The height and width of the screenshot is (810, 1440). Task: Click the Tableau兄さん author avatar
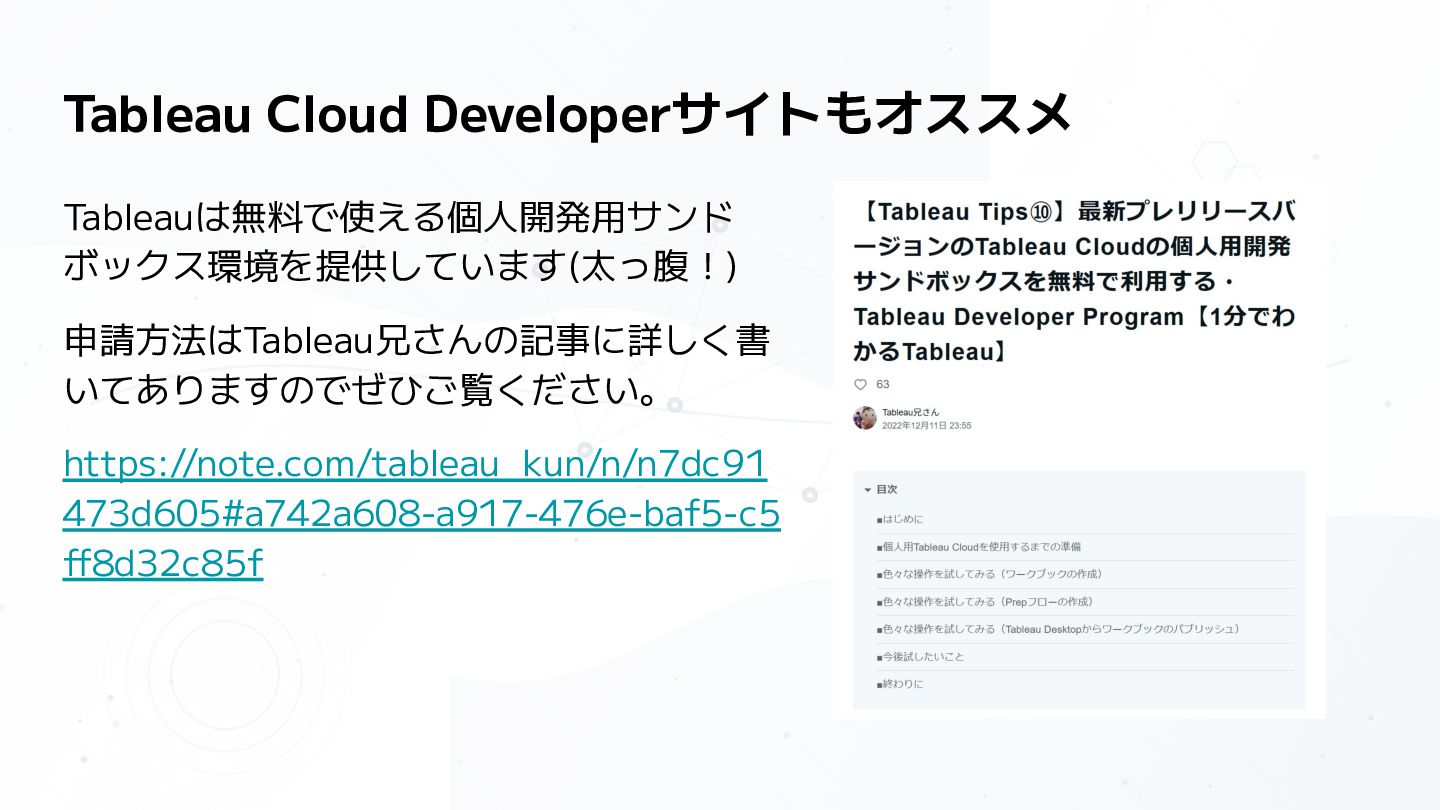click(865, 418)
